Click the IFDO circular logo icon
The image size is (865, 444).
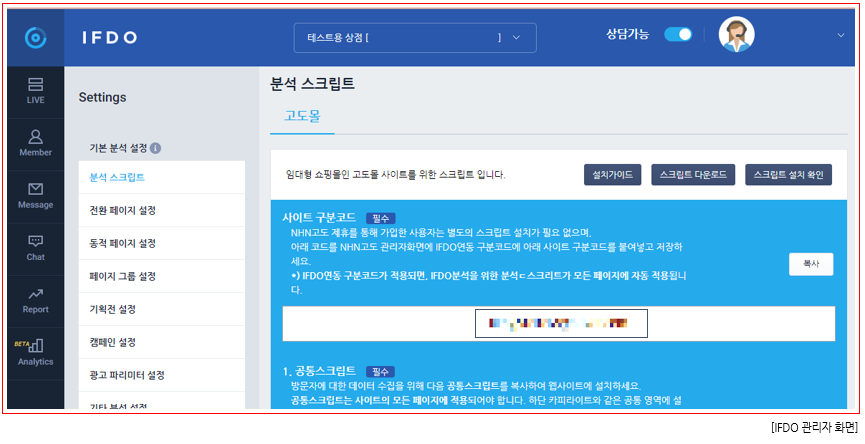36,38
